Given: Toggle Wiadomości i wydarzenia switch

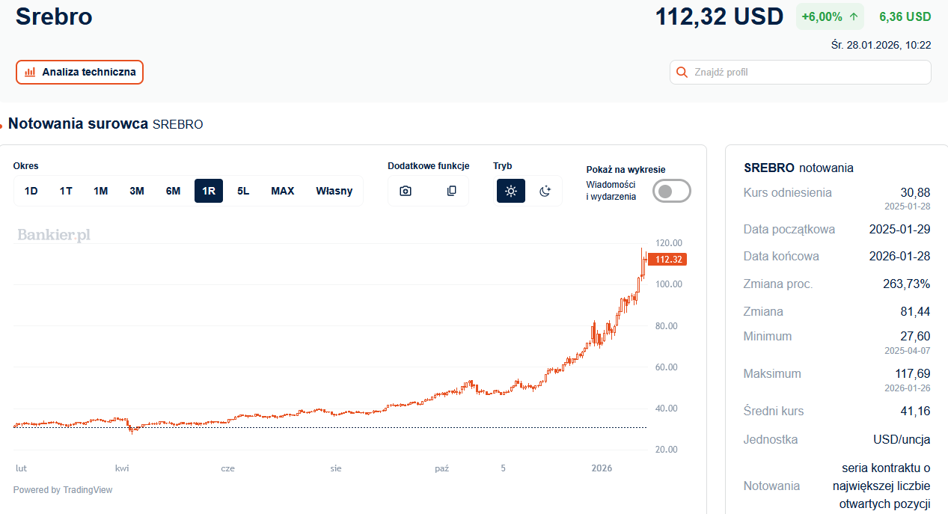Looking at the screenshot, I should [x=671, y=191].
